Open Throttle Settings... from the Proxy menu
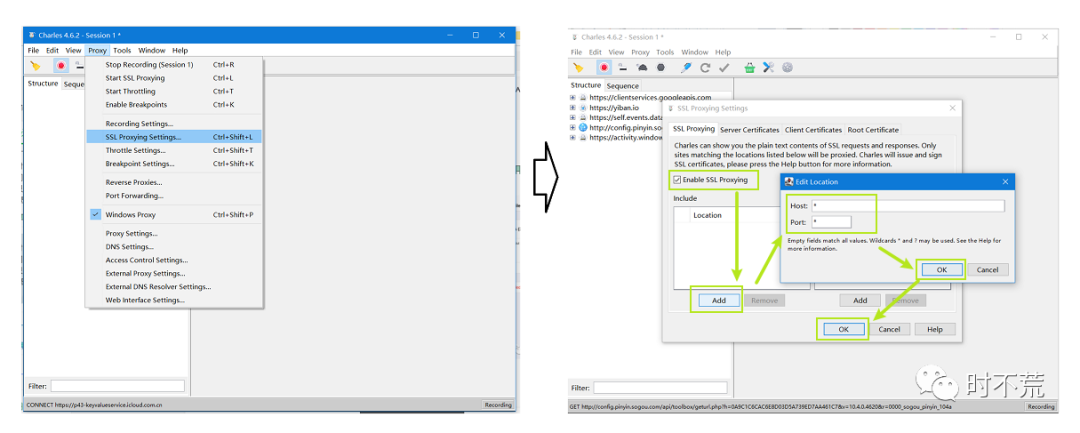 [x=174, y=150]
